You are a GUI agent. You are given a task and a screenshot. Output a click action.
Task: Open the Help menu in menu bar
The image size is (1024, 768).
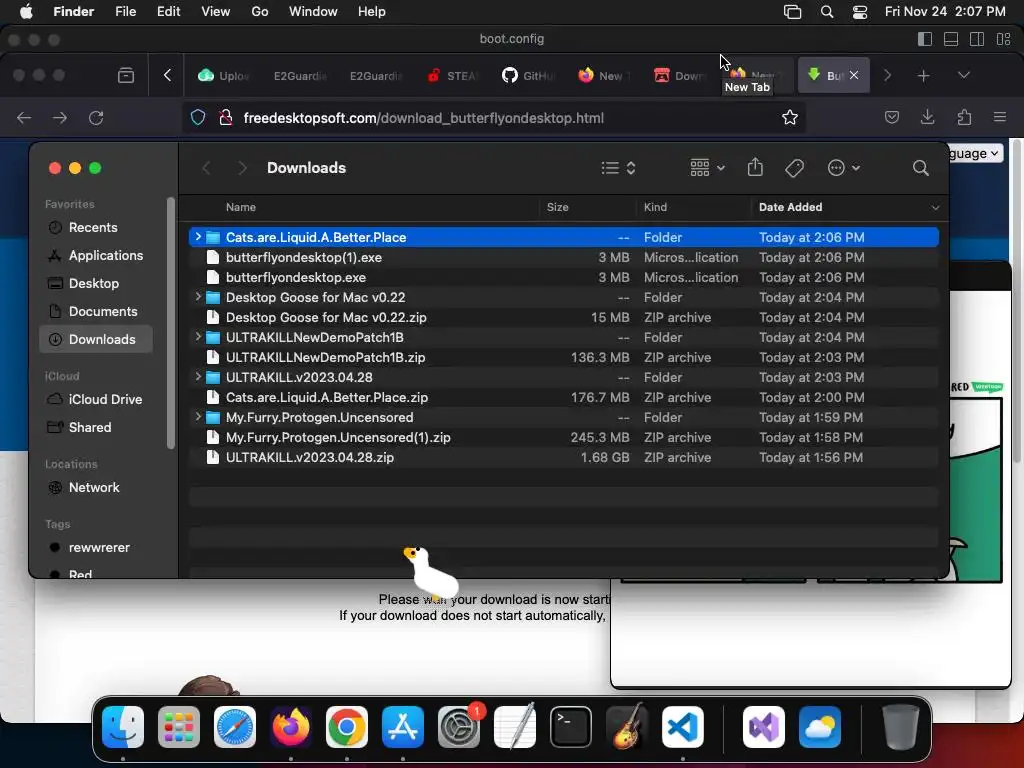372,12
